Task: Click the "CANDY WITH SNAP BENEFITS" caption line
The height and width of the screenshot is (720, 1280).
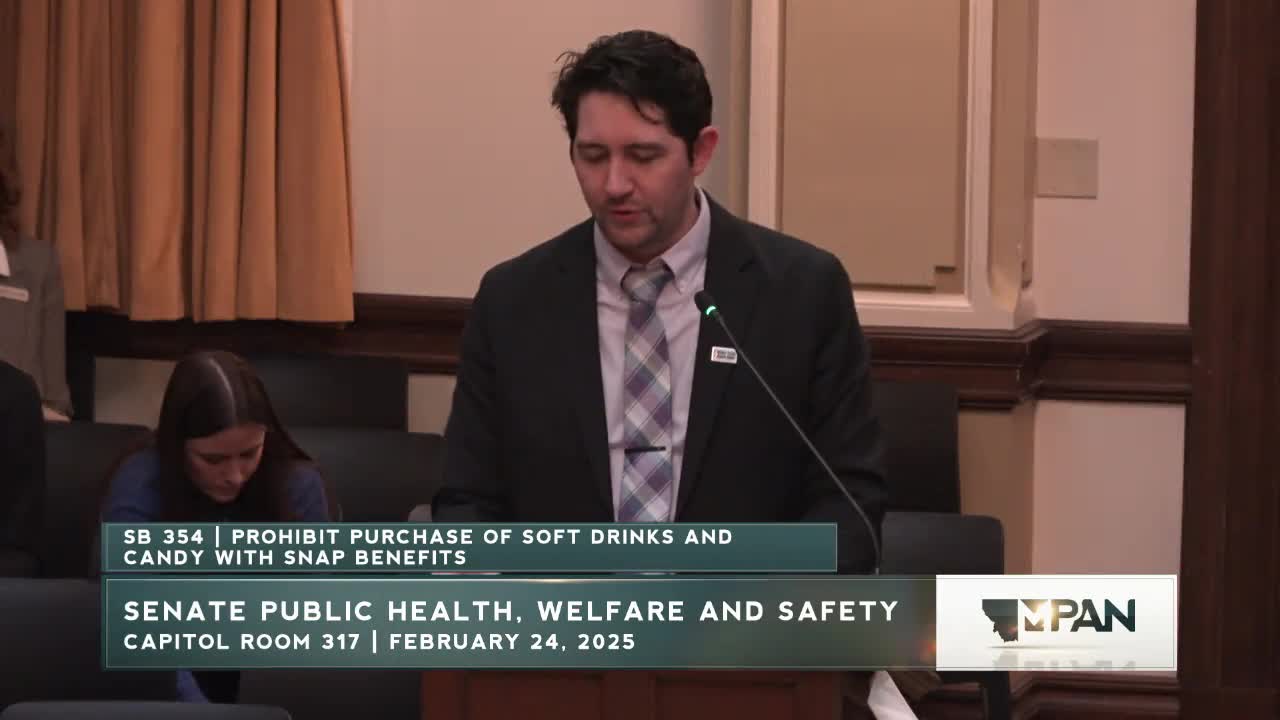Action: click(x=295, y=558)
